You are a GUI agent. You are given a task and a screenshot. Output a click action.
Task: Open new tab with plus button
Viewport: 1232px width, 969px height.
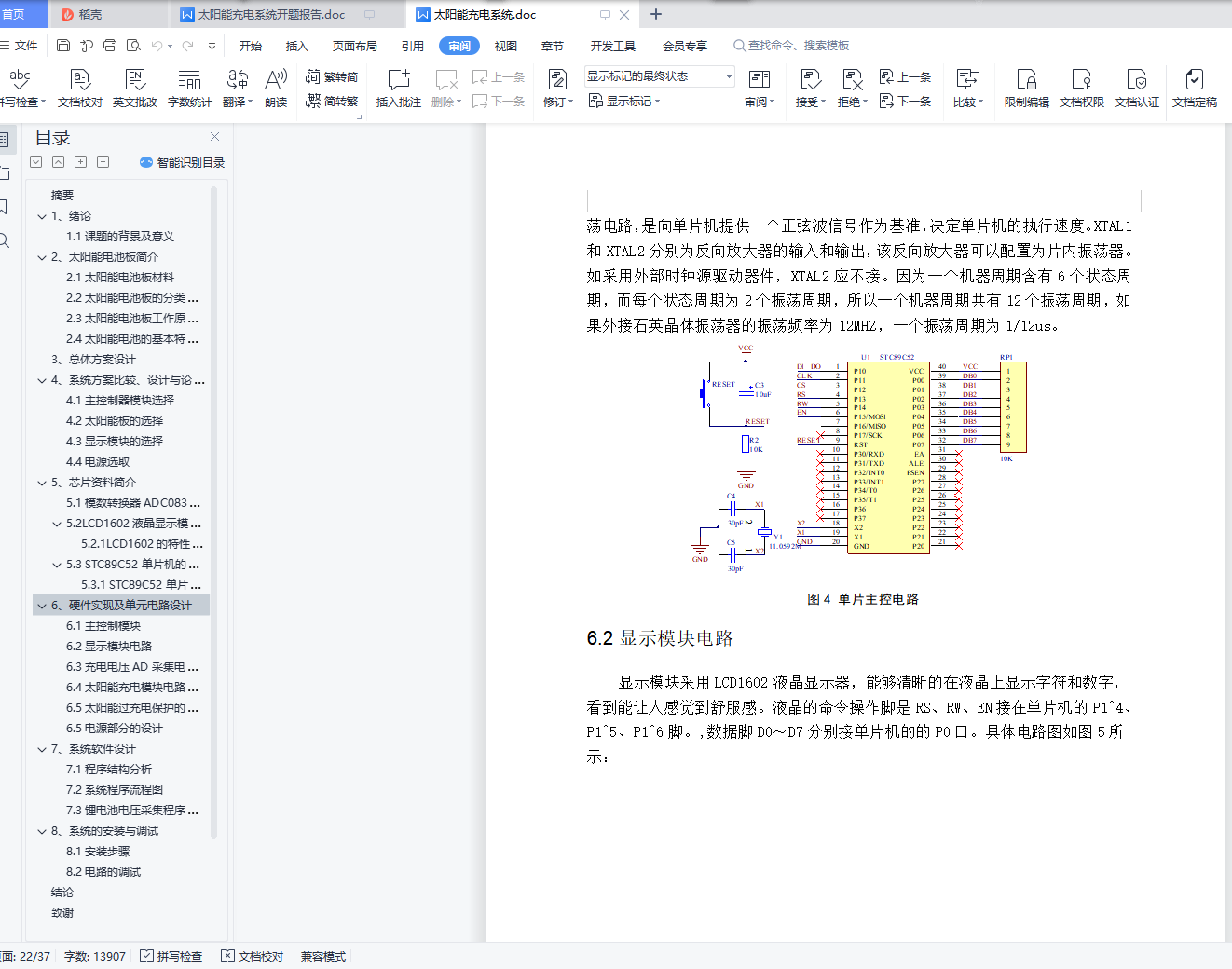tap(656, 14)
